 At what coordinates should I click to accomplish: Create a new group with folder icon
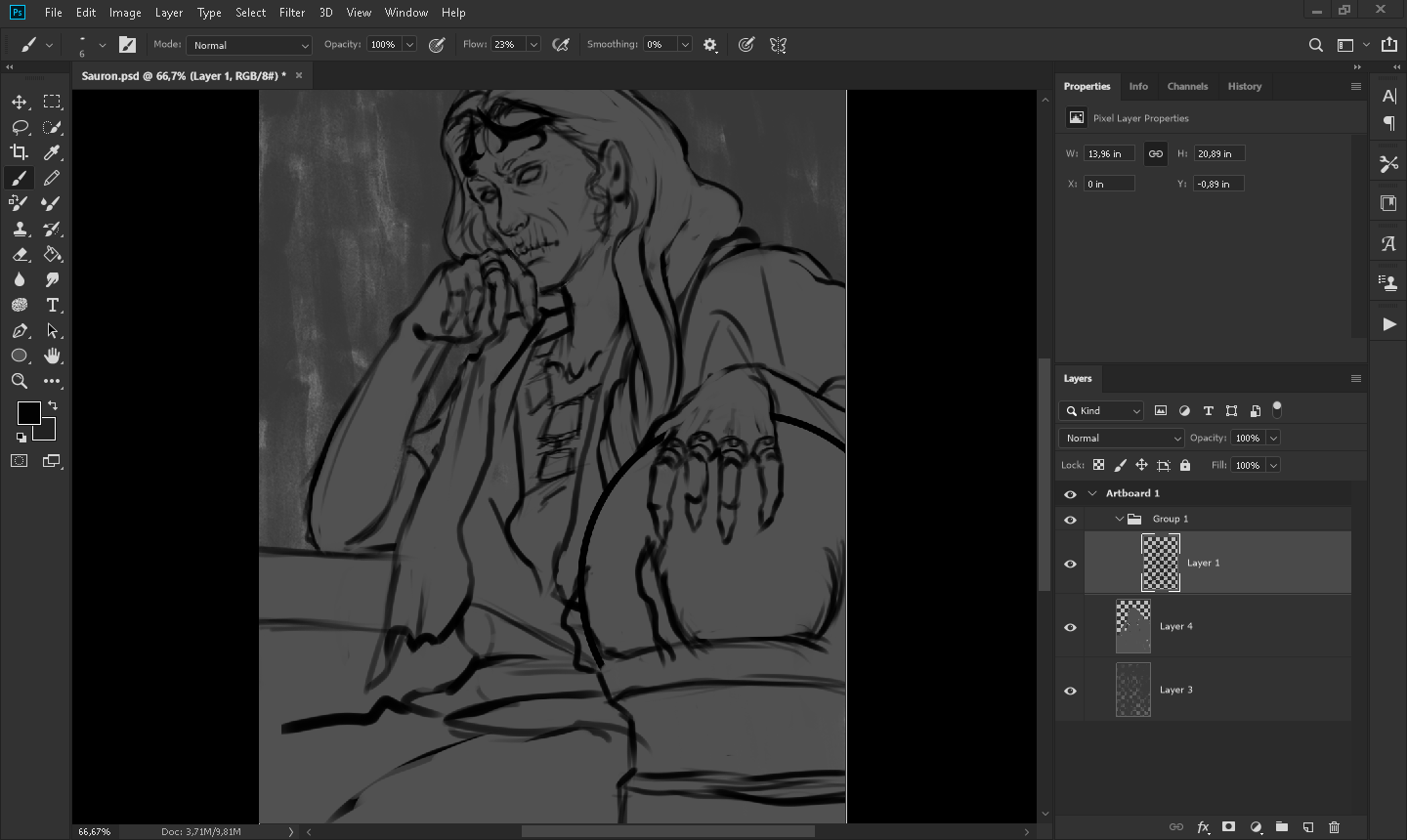click(x=1281, y=827)
